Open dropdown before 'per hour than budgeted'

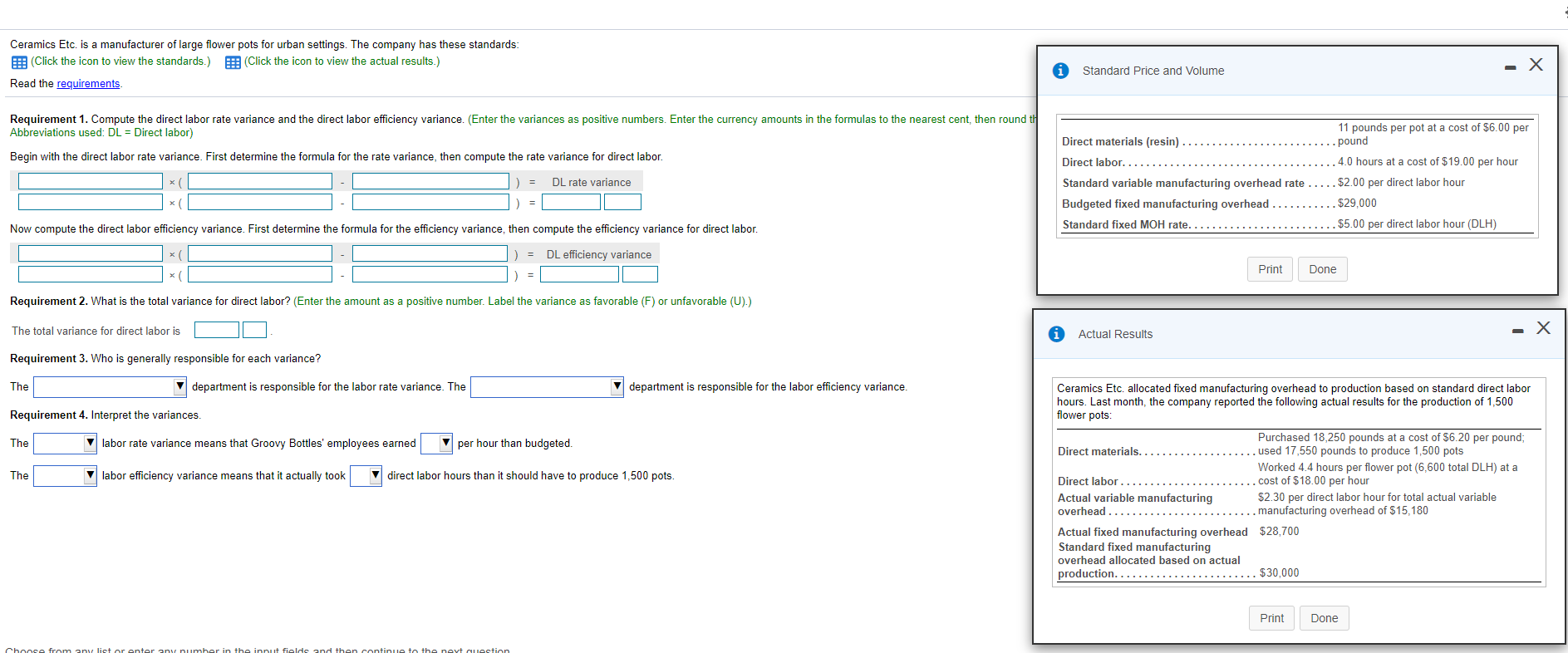coord(436,444)
